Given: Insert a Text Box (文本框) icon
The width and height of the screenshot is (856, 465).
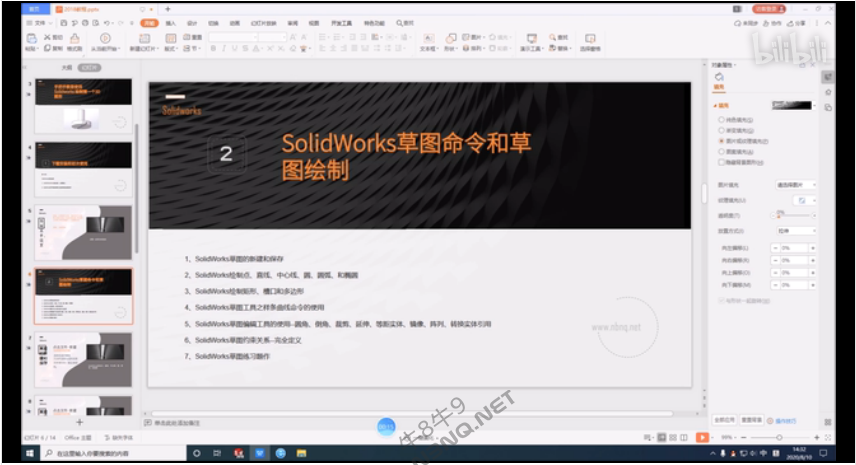Looking at the screenshot, I should click(429, 38).
